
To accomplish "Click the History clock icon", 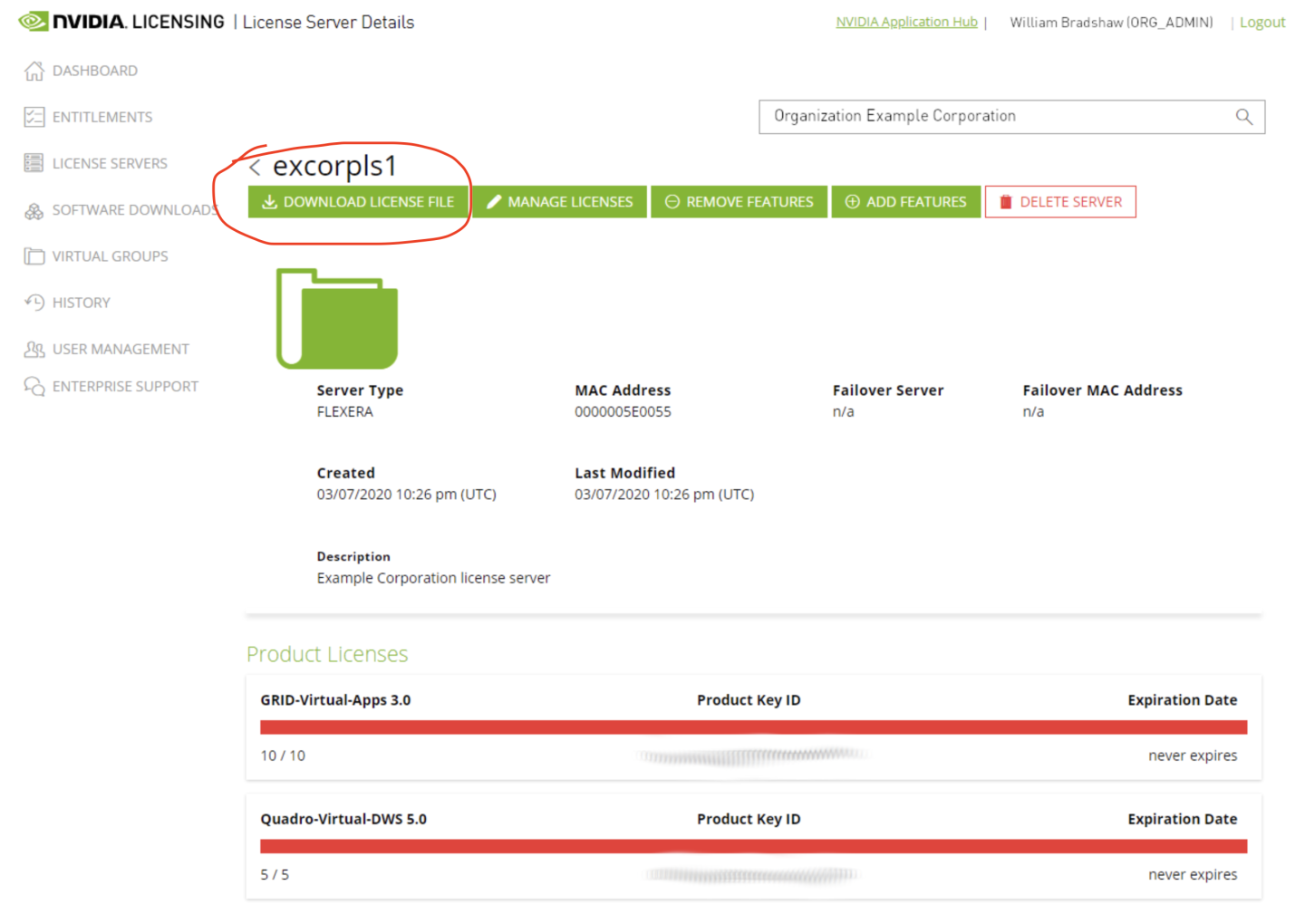I will tap(34, 303).
